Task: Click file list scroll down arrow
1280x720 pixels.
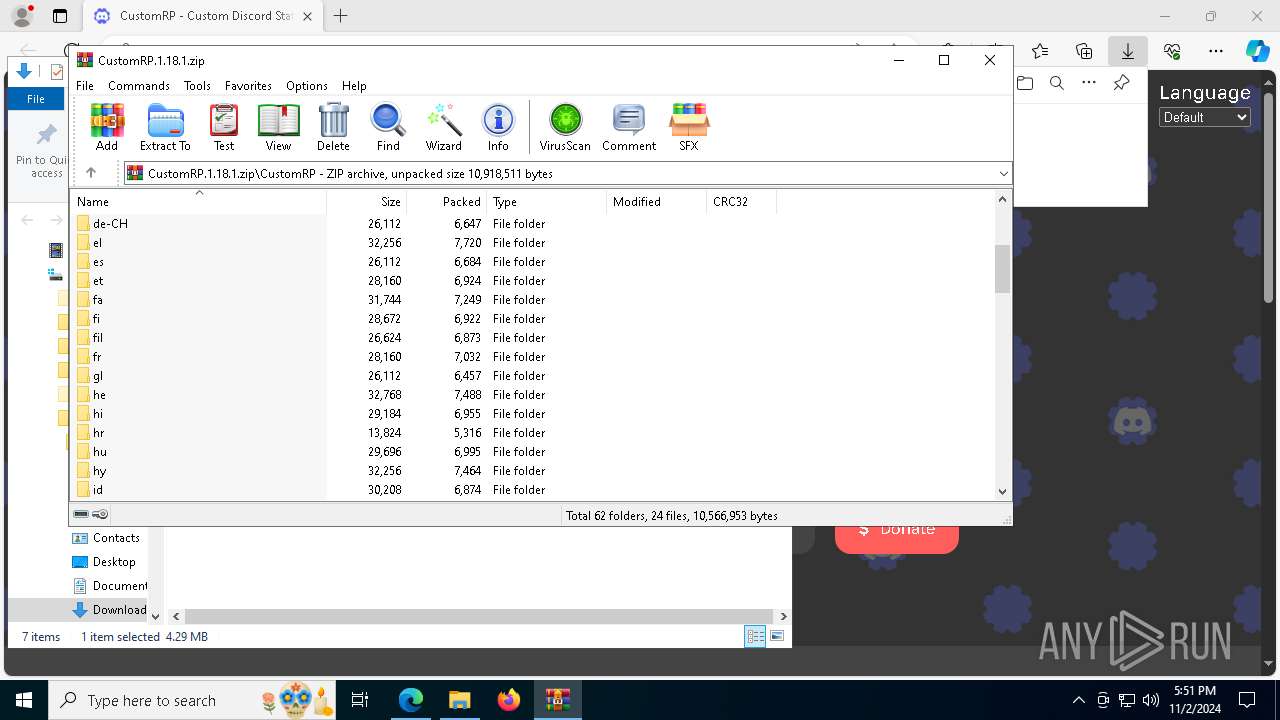Action: pos(1002,491)
